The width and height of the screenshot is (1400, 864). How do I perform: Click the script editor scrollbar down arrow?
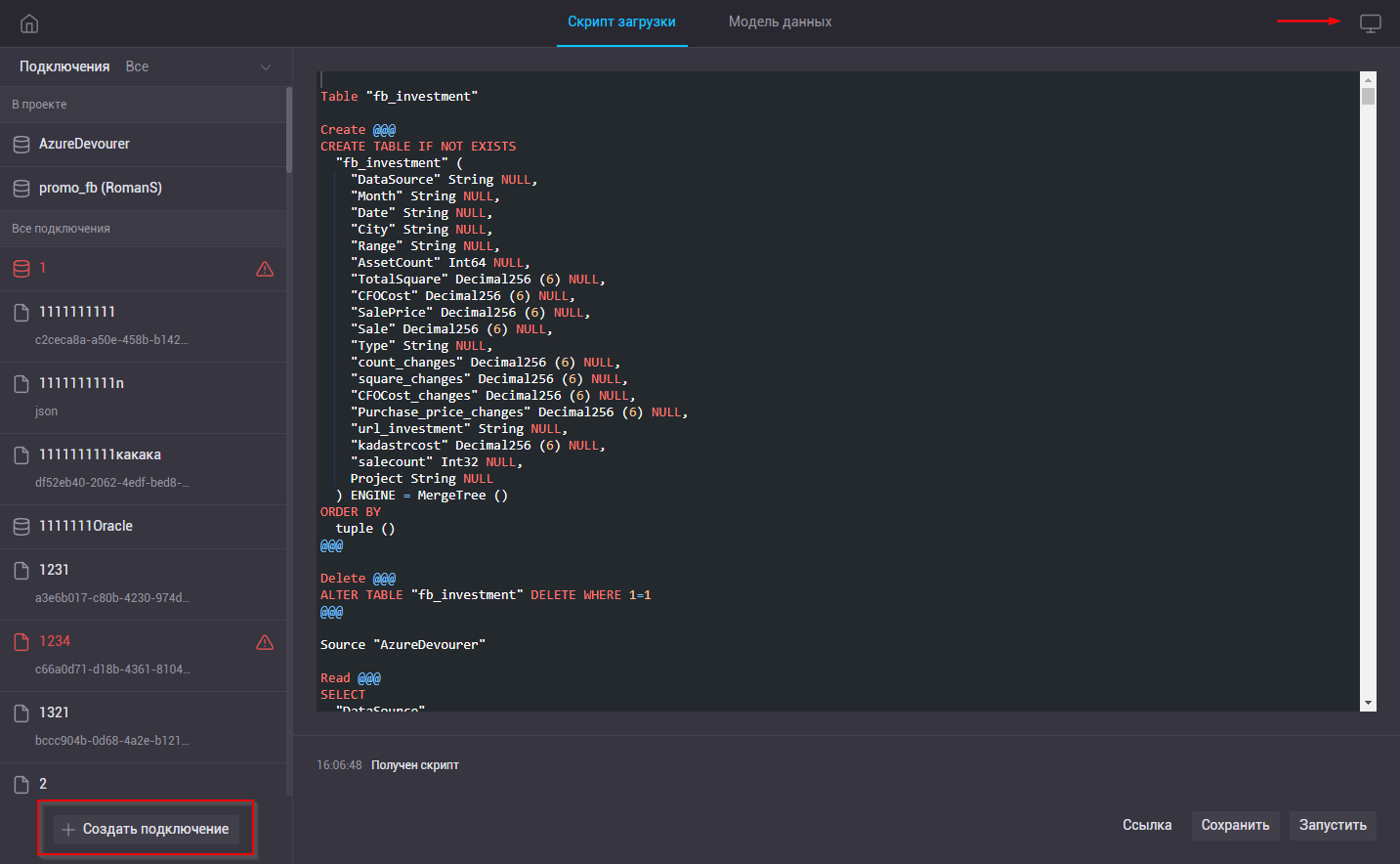point(1368,703)
